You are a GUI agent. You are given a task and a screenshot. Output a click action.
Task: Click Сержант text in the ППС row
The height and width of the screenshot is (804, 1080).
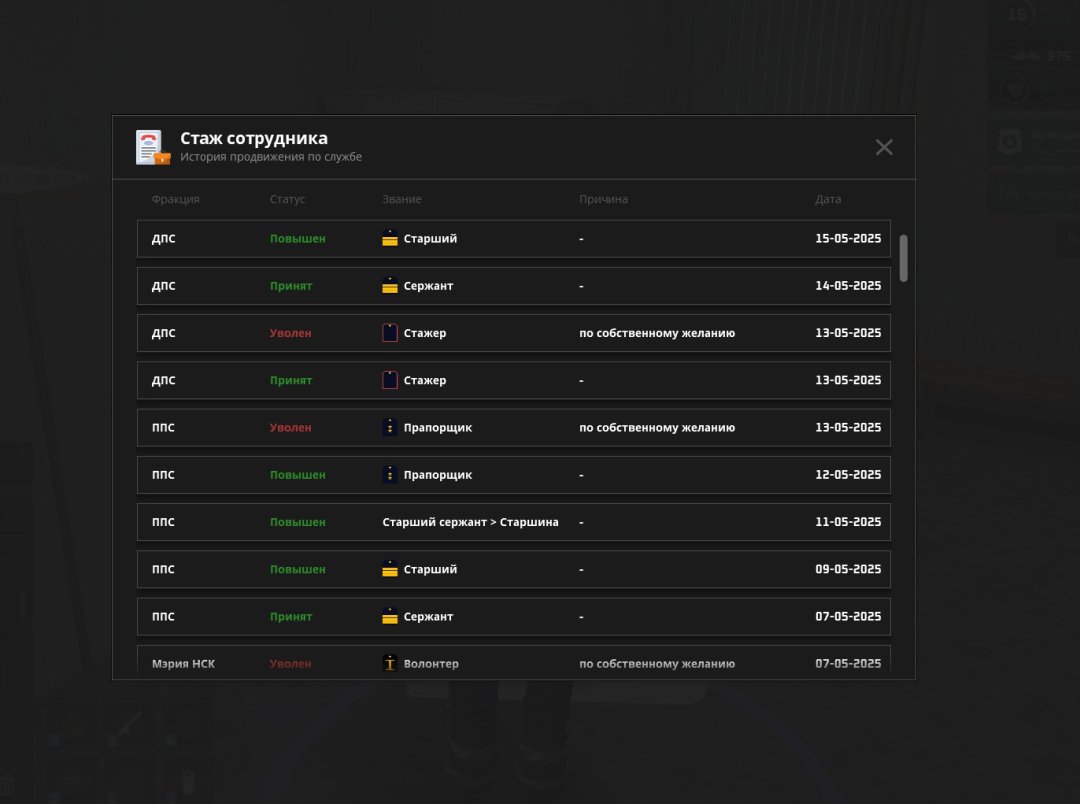428,617
